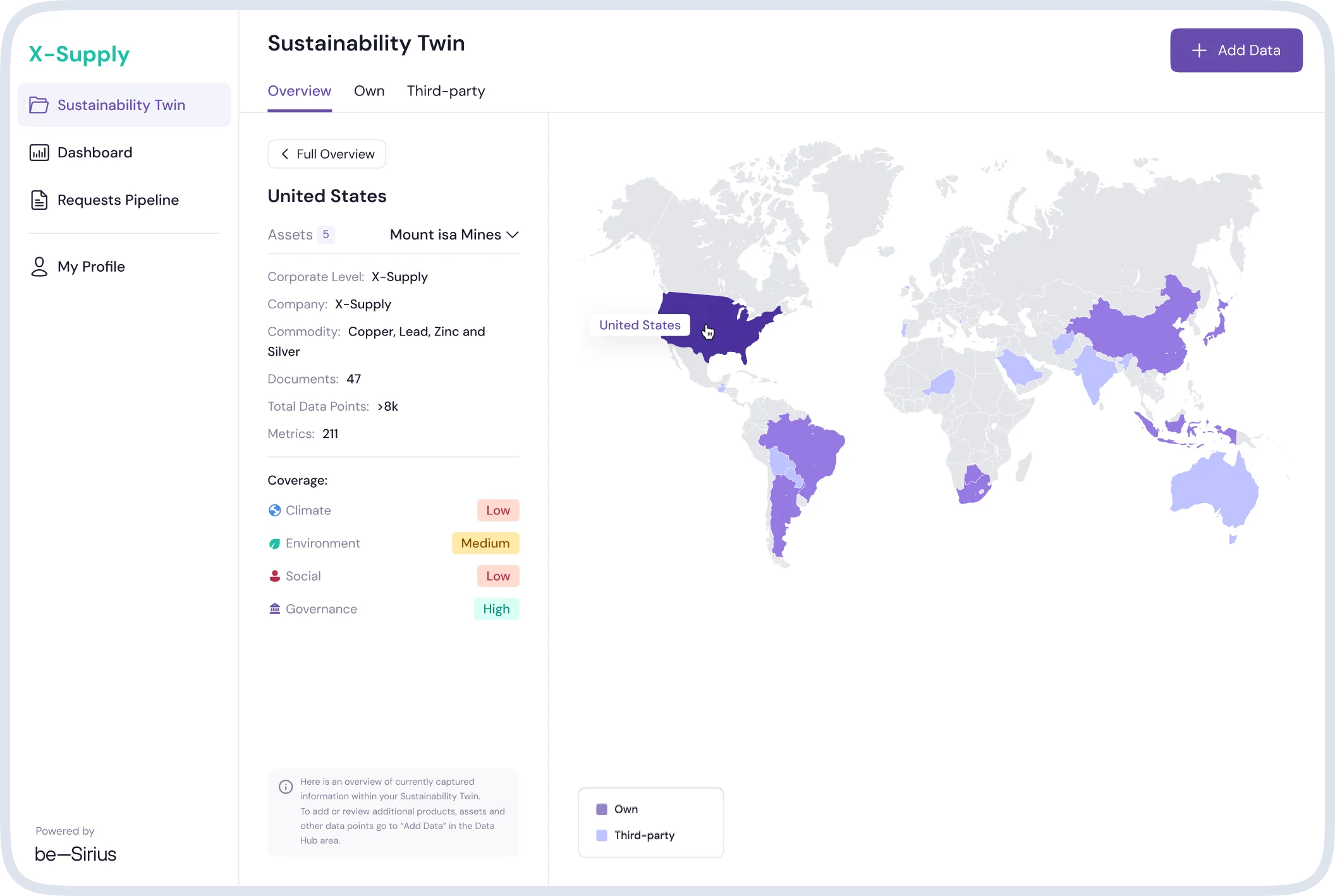The width and height of the screenshot is (1335, 896).
Task: Click the back chevron in Full Overview
Action: pos(285,154)
